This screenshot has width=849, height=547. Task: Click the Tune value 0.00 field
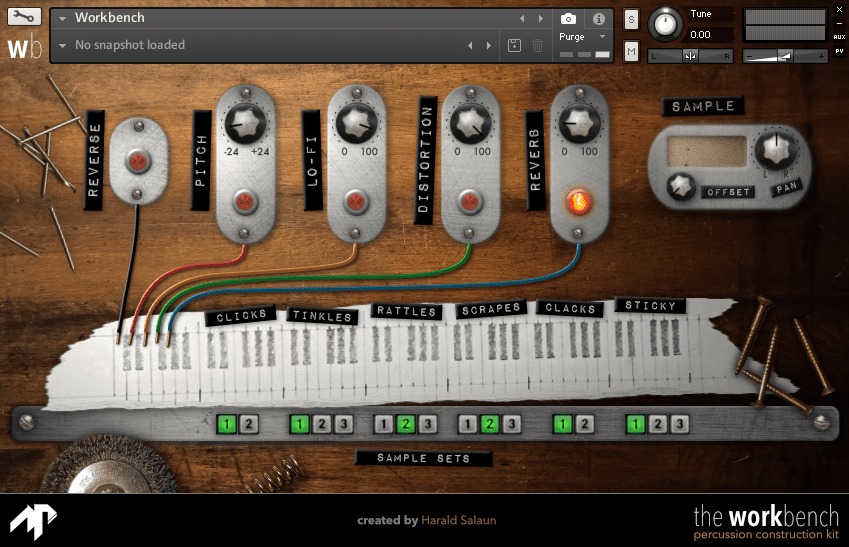[x=710, y=35]
